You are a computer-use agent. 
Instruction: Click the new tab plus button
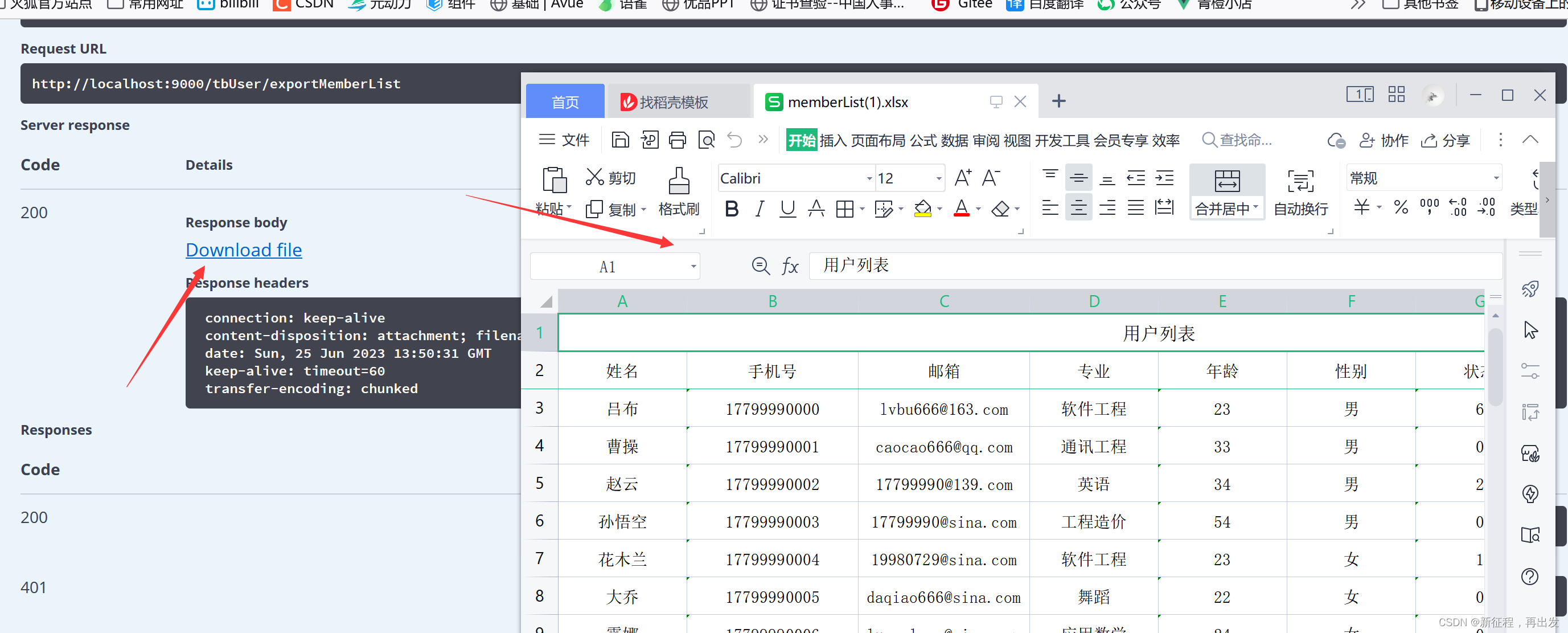coord(1058,101)
